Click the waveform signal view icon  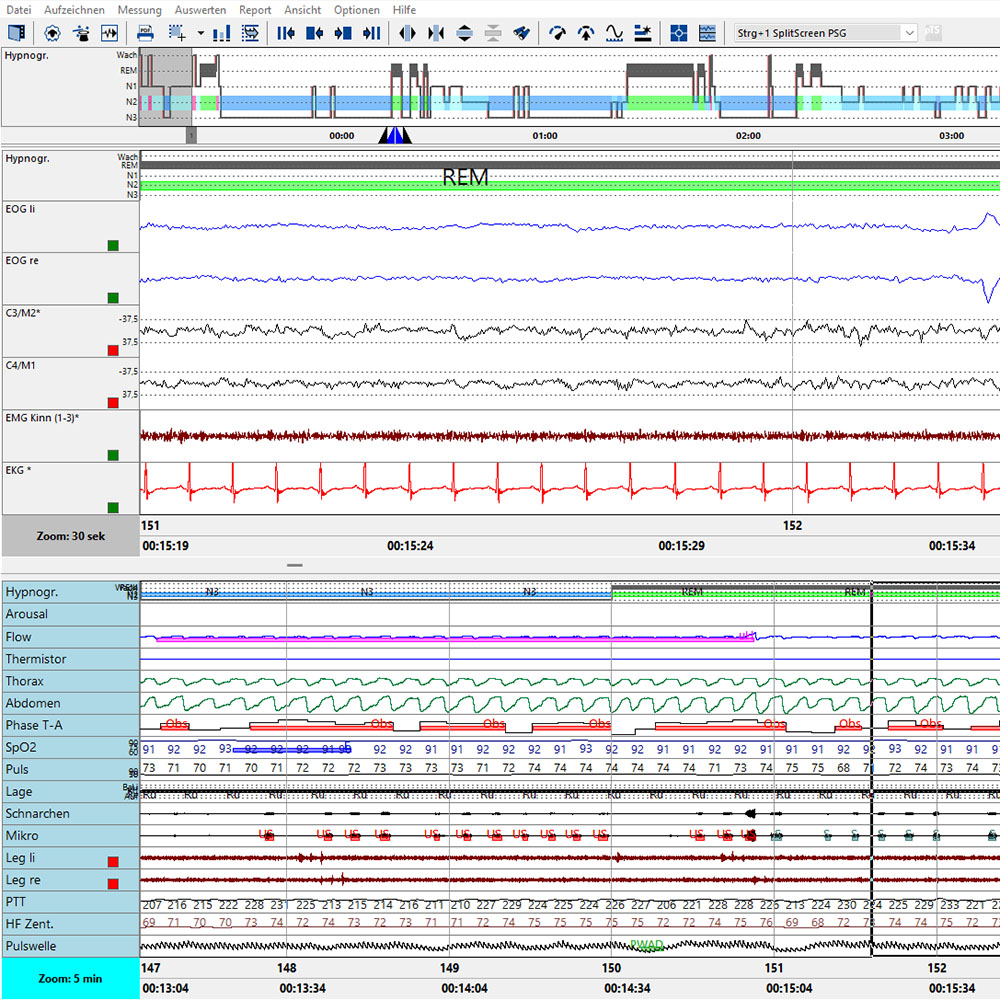[110, 33]
